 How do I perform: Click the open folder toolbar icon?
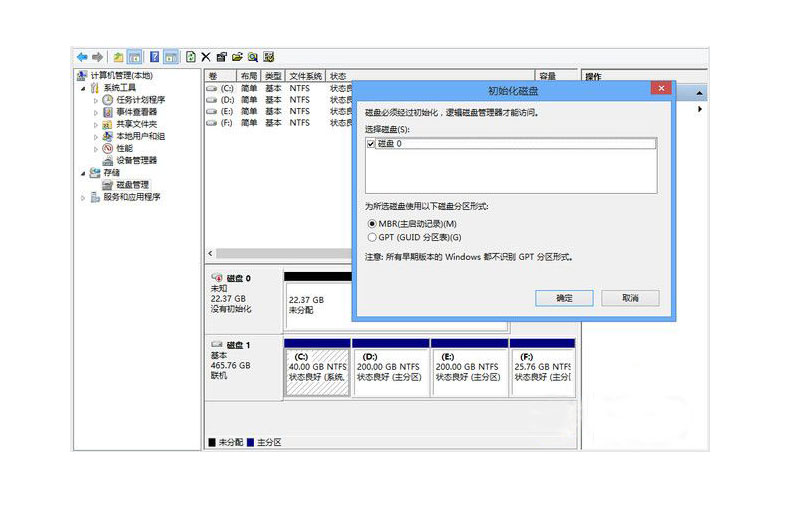coord(238,57)
